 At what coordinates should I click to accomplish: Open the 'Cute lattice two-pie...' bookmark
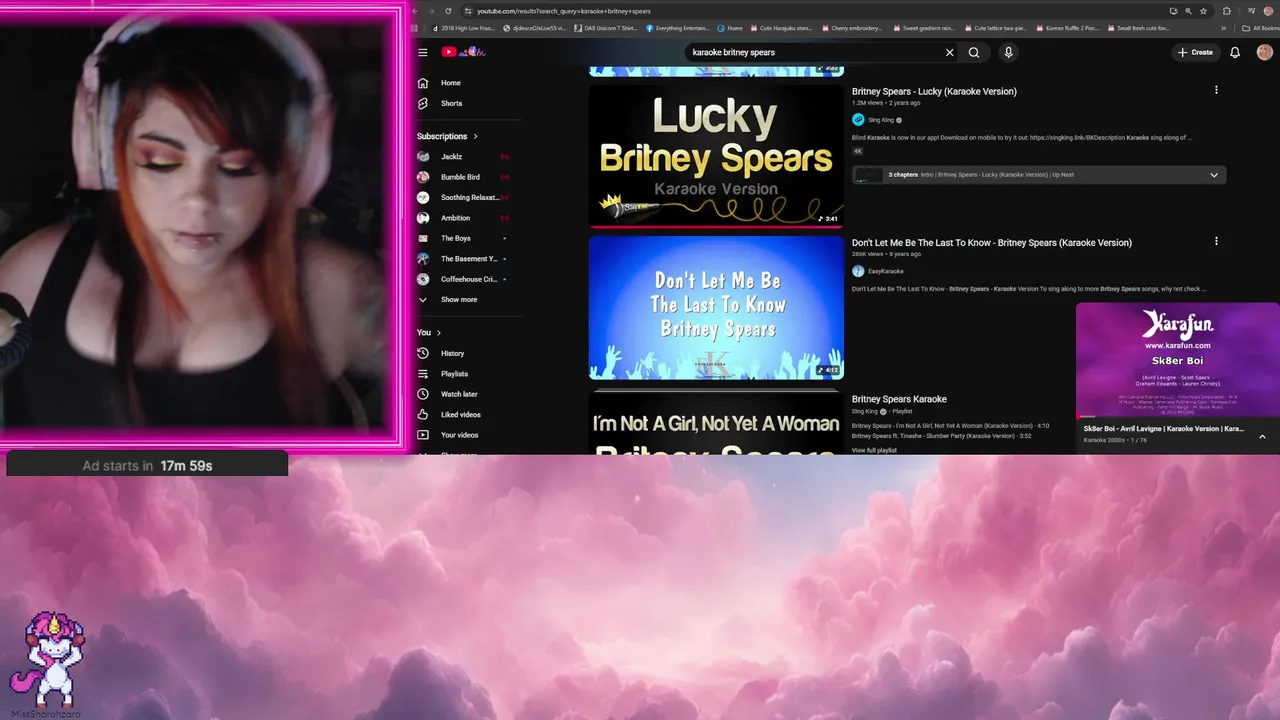[996, 28]
